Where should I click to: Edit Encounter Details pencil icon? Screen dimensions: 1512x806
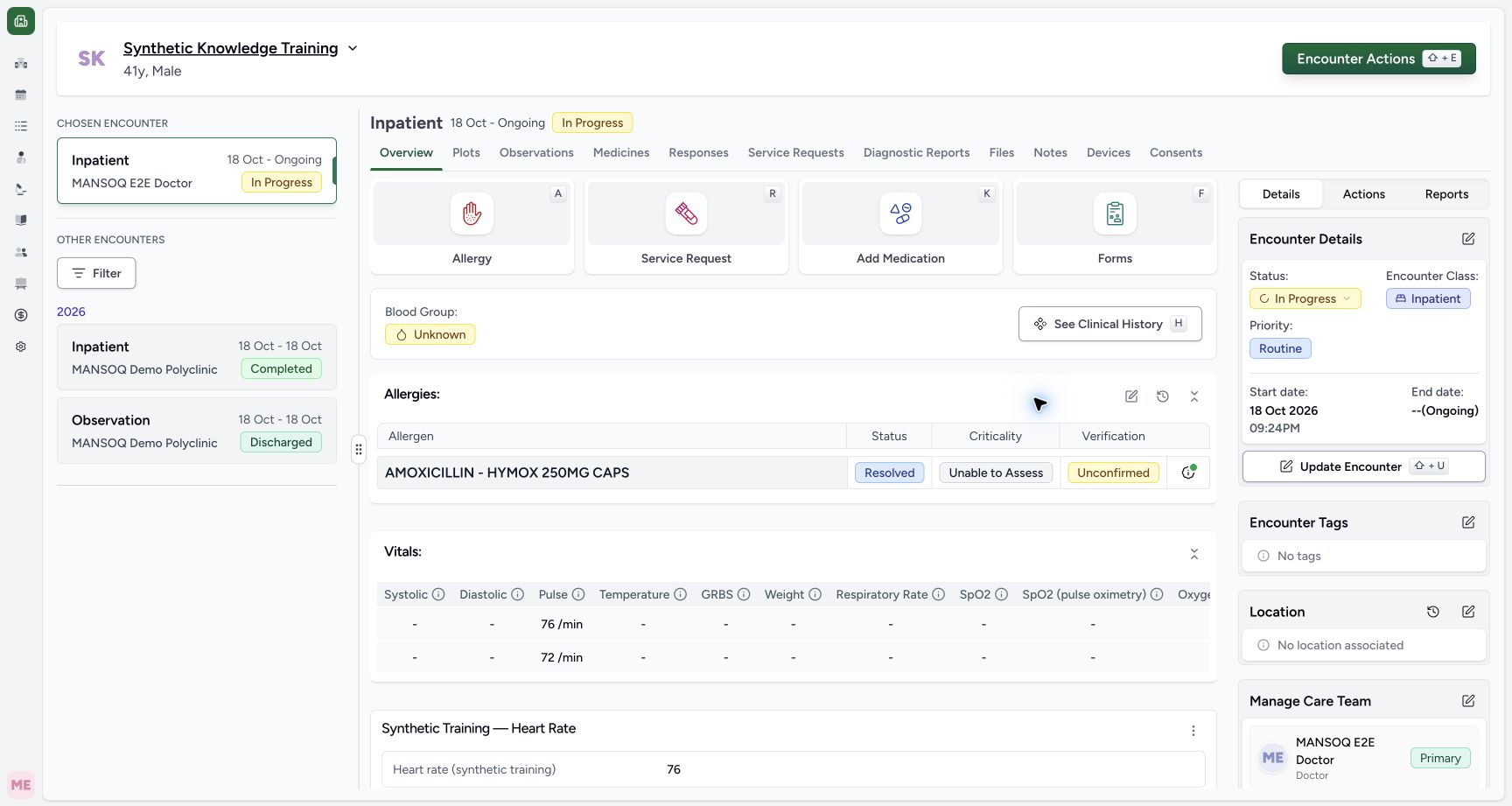pos(1468,239)
